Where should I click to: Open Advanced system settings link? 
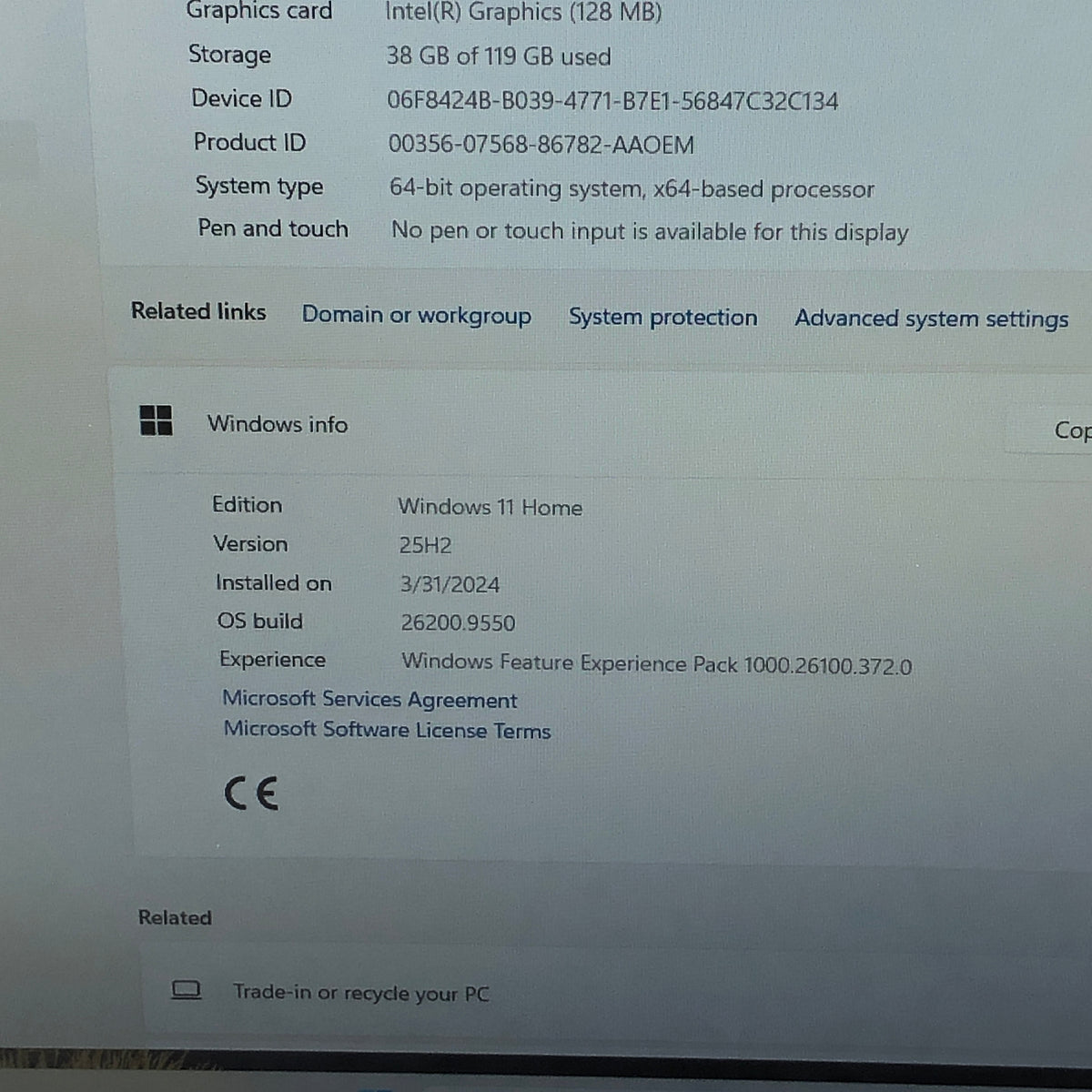pos(931,318)
